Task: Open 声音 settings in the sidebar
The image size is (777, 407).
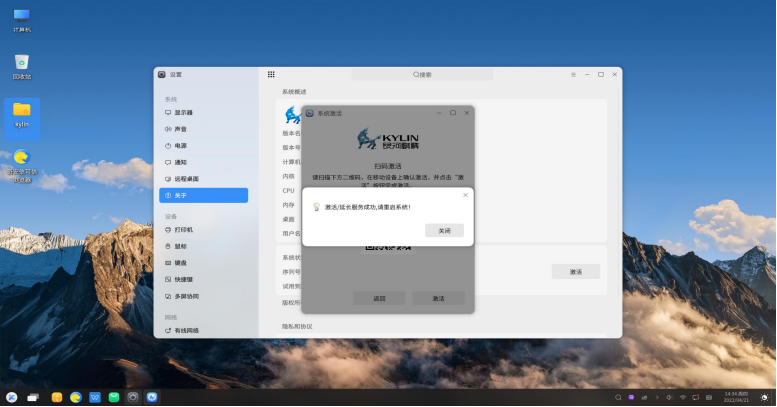Action: [x=203, y=129]
